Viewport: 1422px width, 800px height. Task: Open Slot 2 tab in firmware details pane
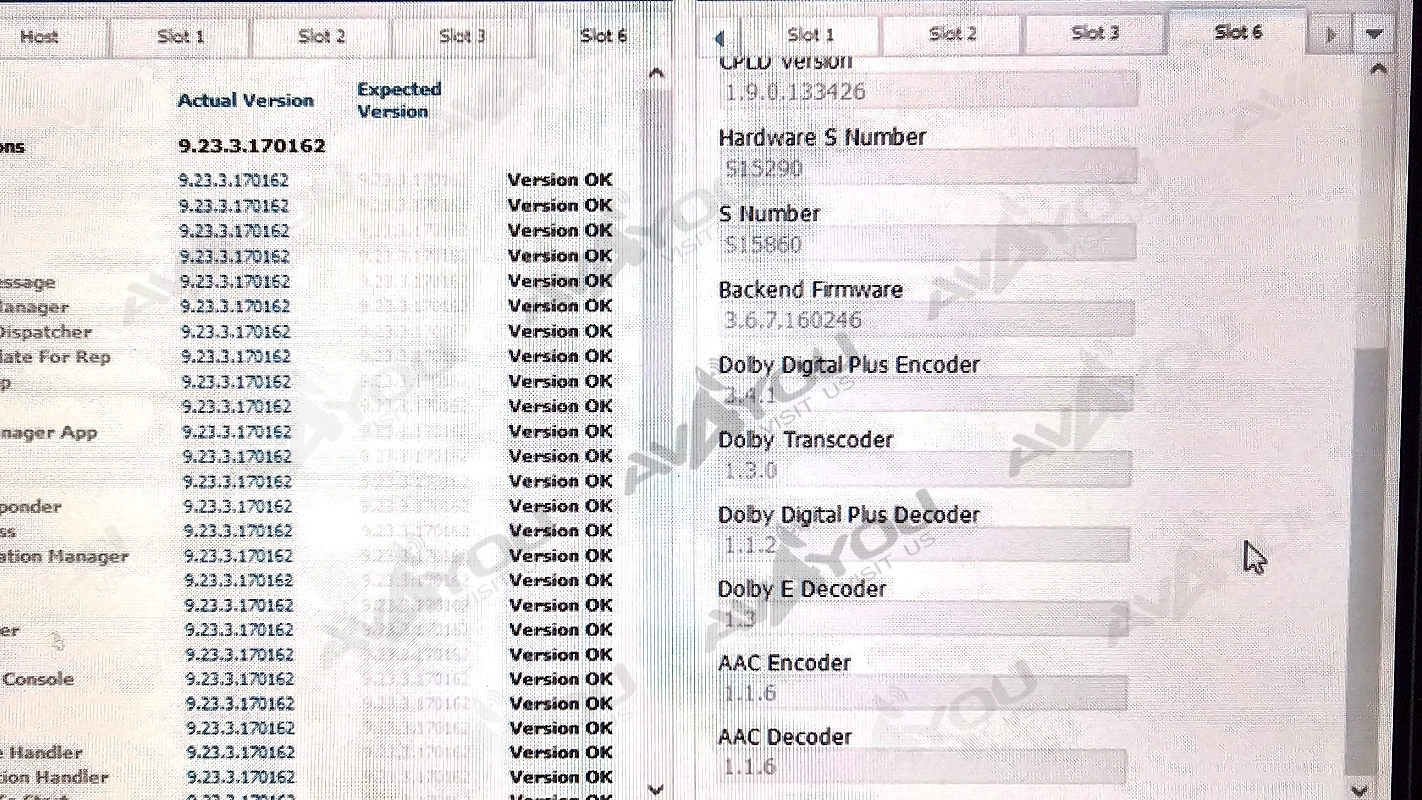952,35
